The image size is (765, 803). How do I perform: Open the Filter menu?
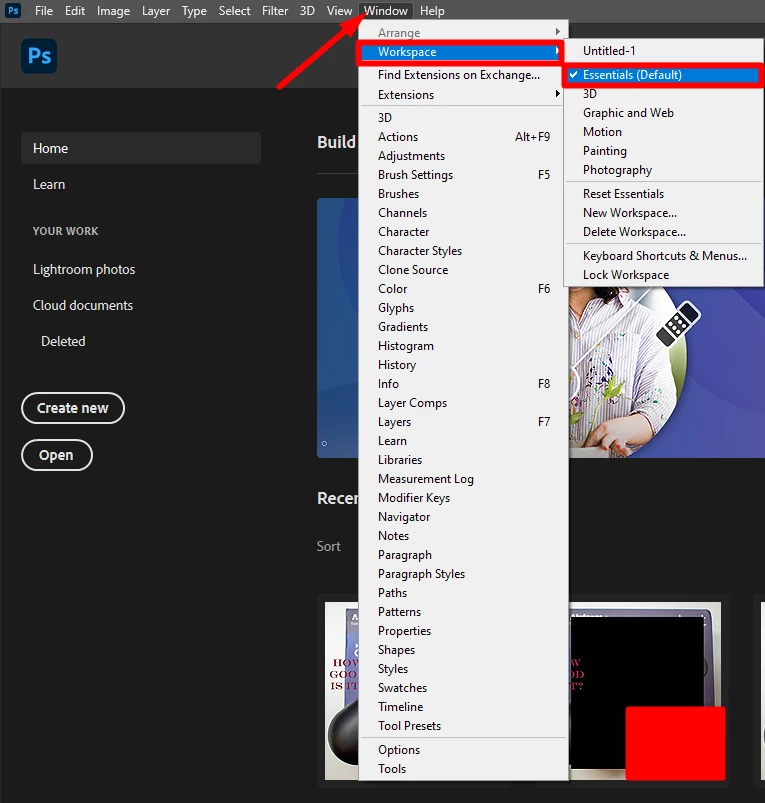(x=275, y=11)
